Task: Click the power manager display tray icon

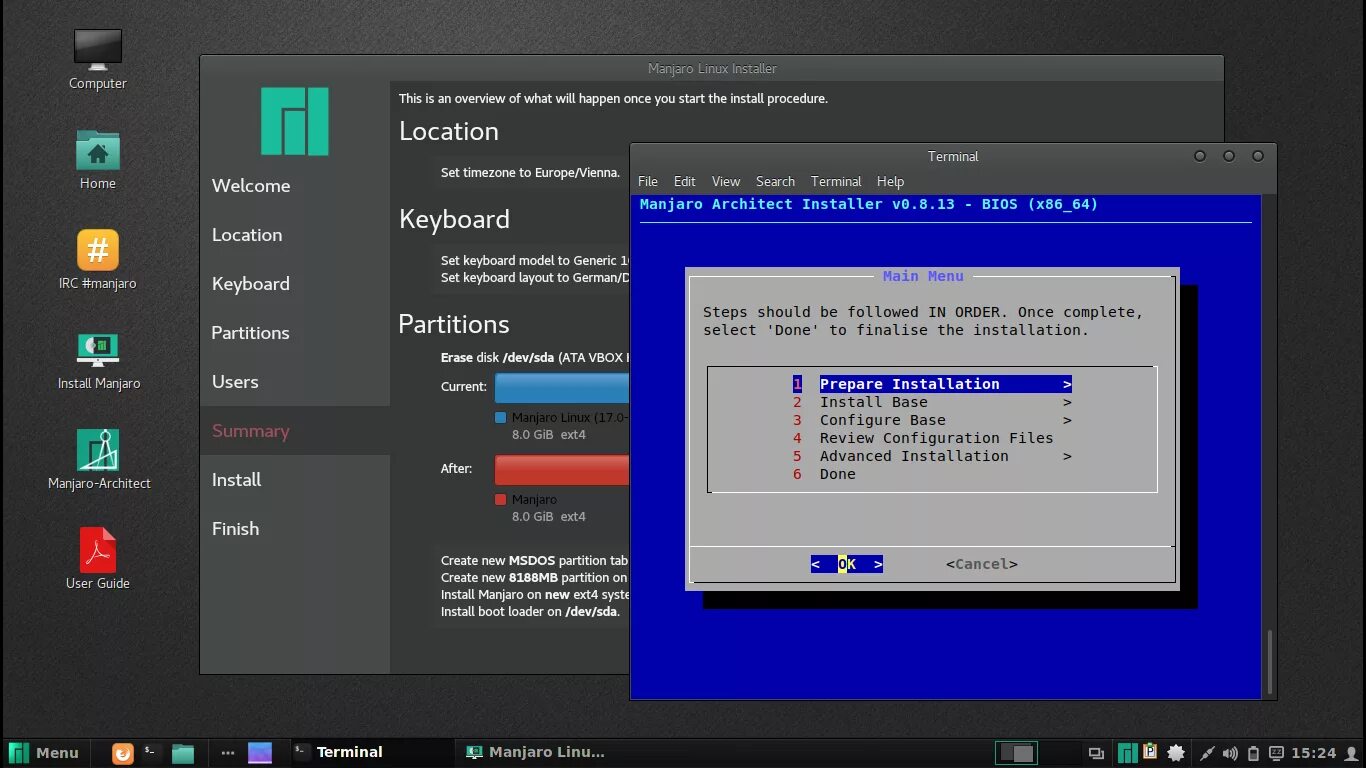Action: 1276,753
